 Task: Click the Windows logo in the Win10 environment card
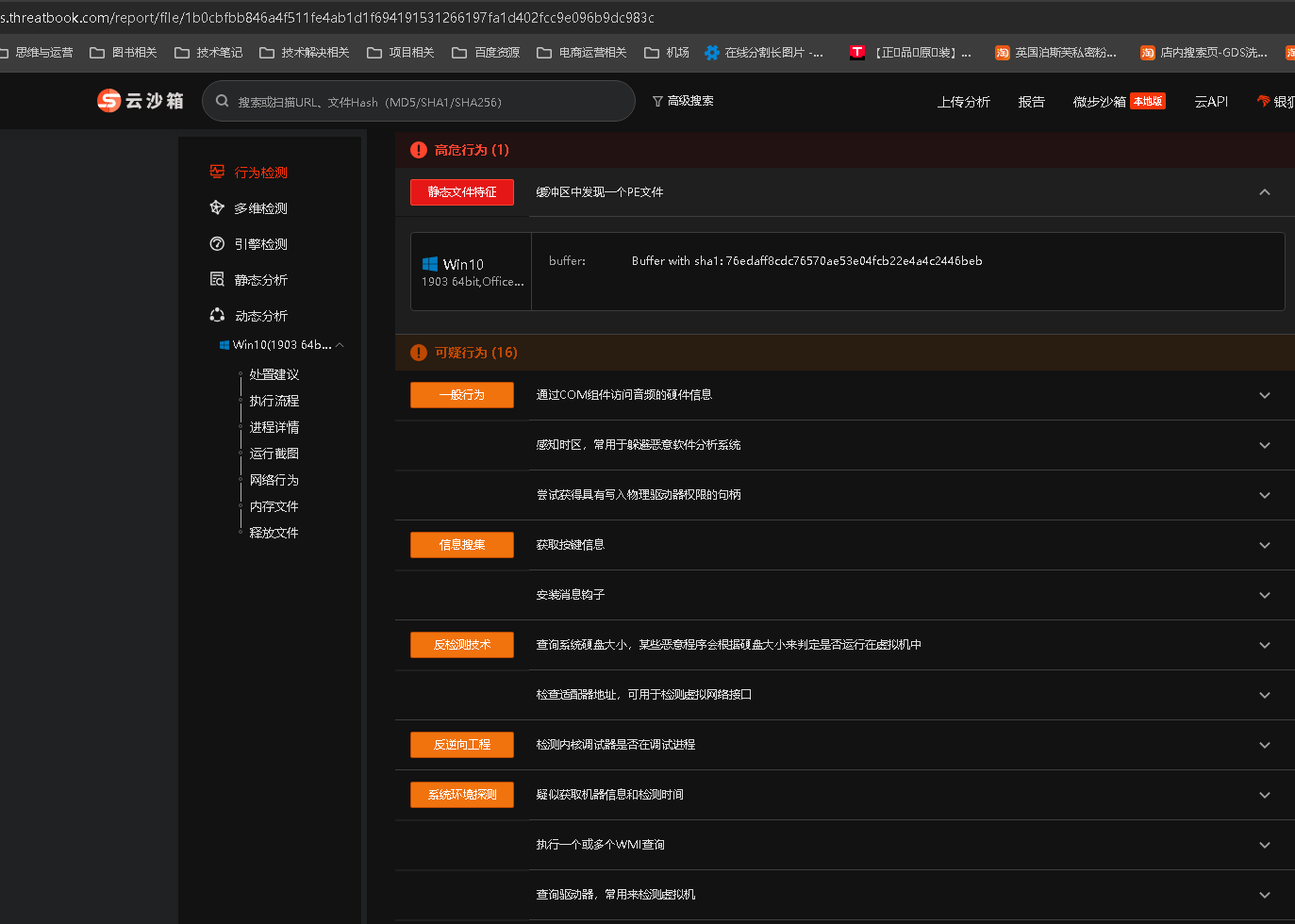tap(430, 264)
